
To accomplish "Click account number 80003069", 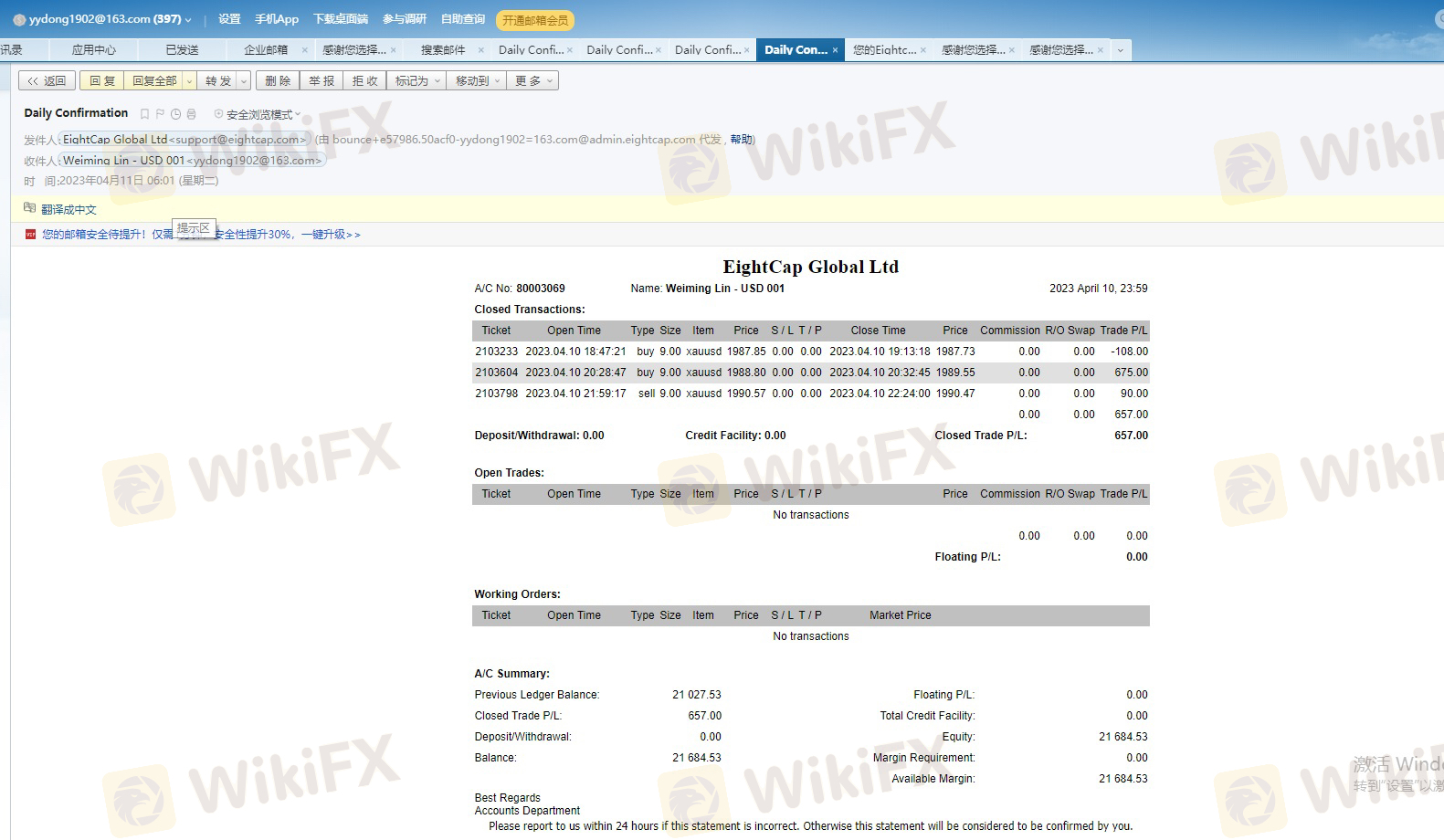I will click(x=541, y=289).
